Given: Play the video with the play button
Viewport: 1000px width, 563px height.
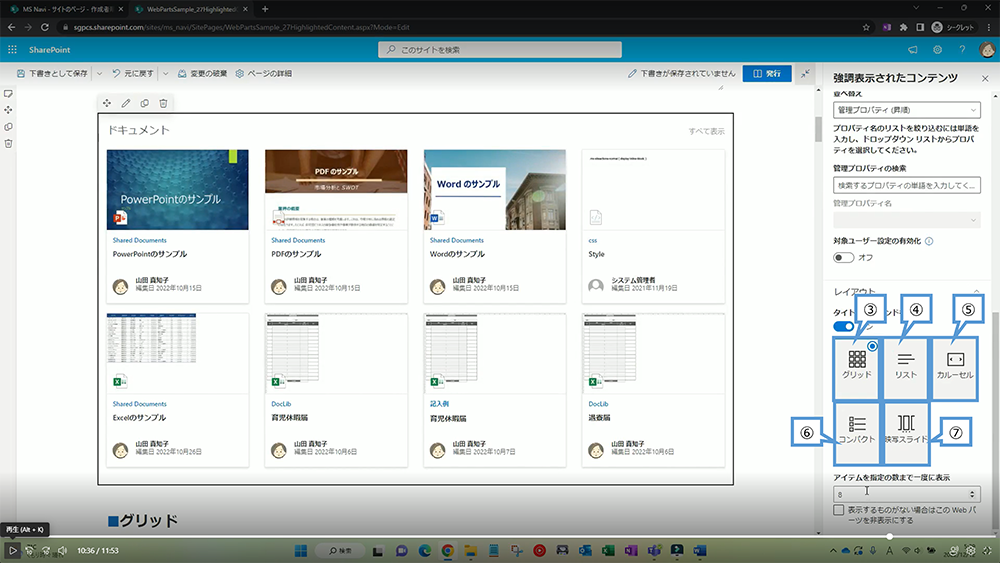Looking at the screenshot, I should (x=12, y=550).
